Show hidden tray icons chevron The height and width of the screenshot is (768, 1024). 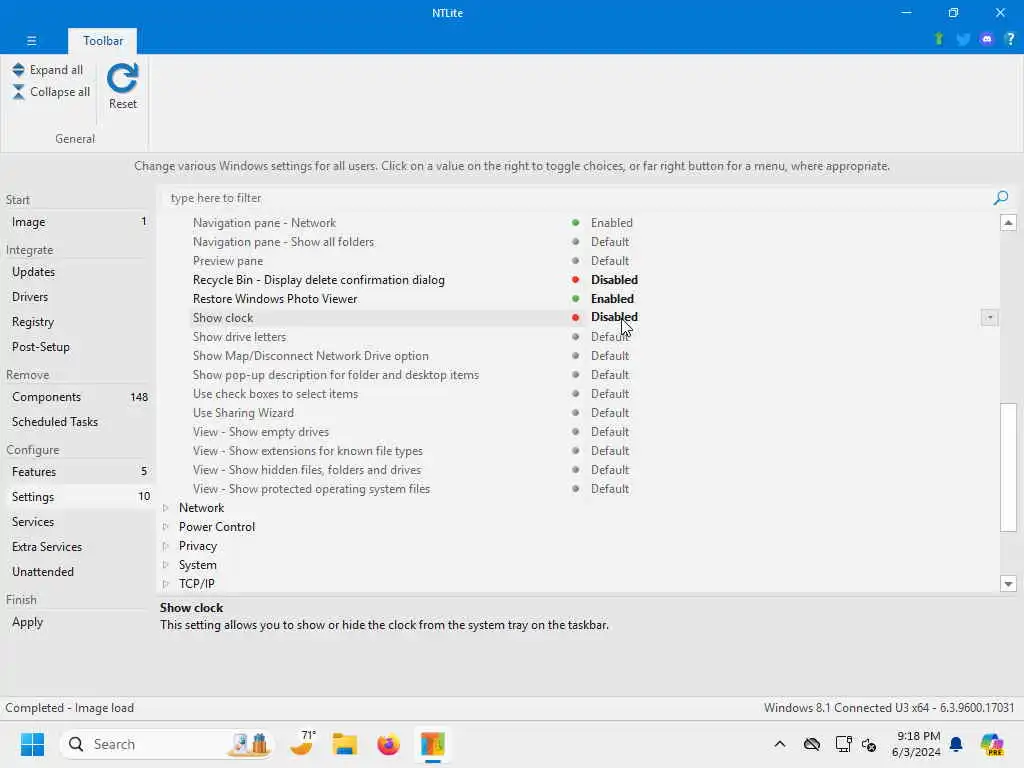780,744
